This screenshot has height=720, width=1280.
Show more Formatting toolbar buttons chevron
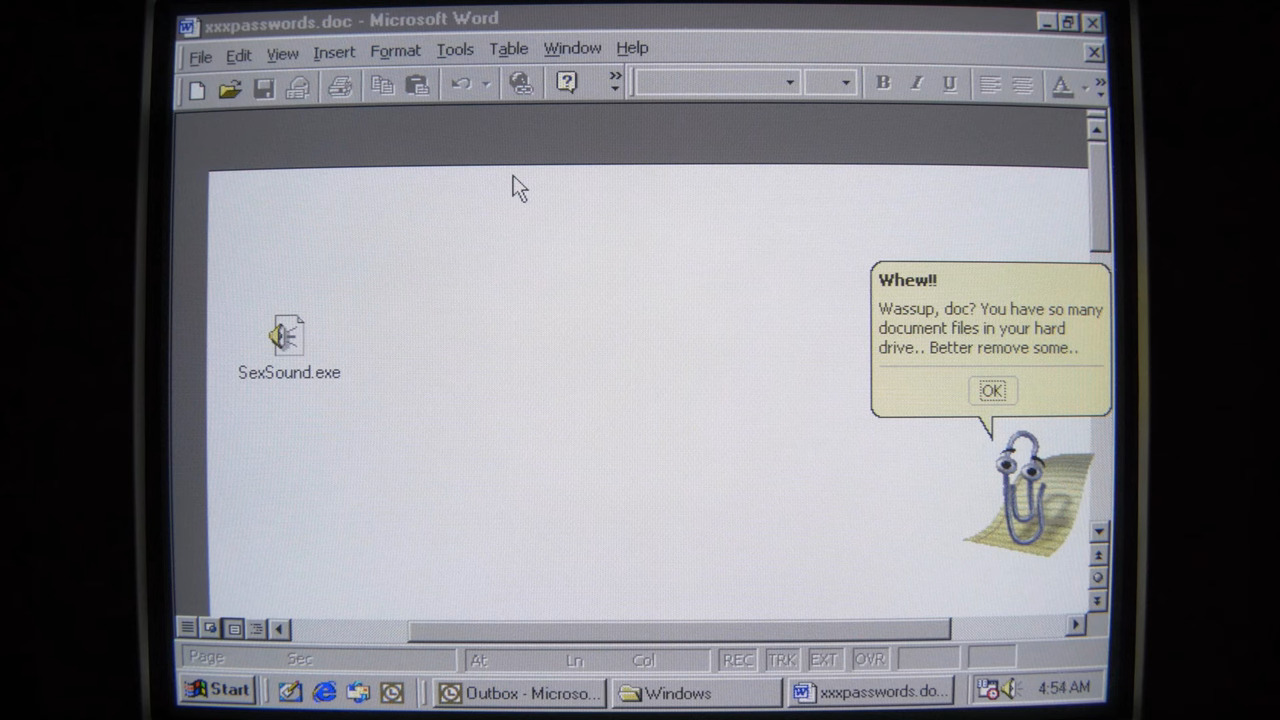coord(1100,87)
